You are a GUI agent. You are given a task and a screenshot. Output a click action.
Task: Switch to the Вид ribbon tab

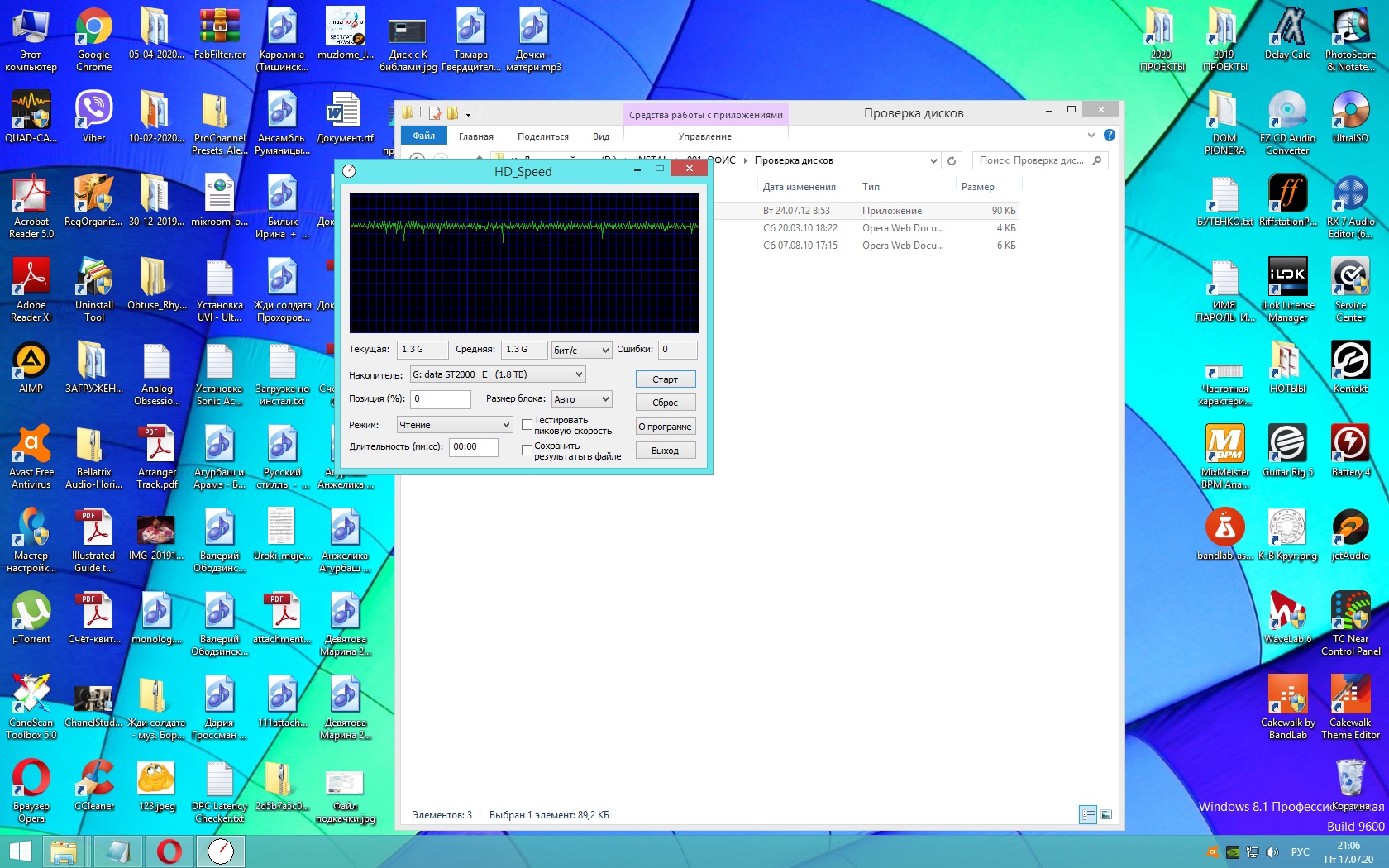tap(601, 136)
